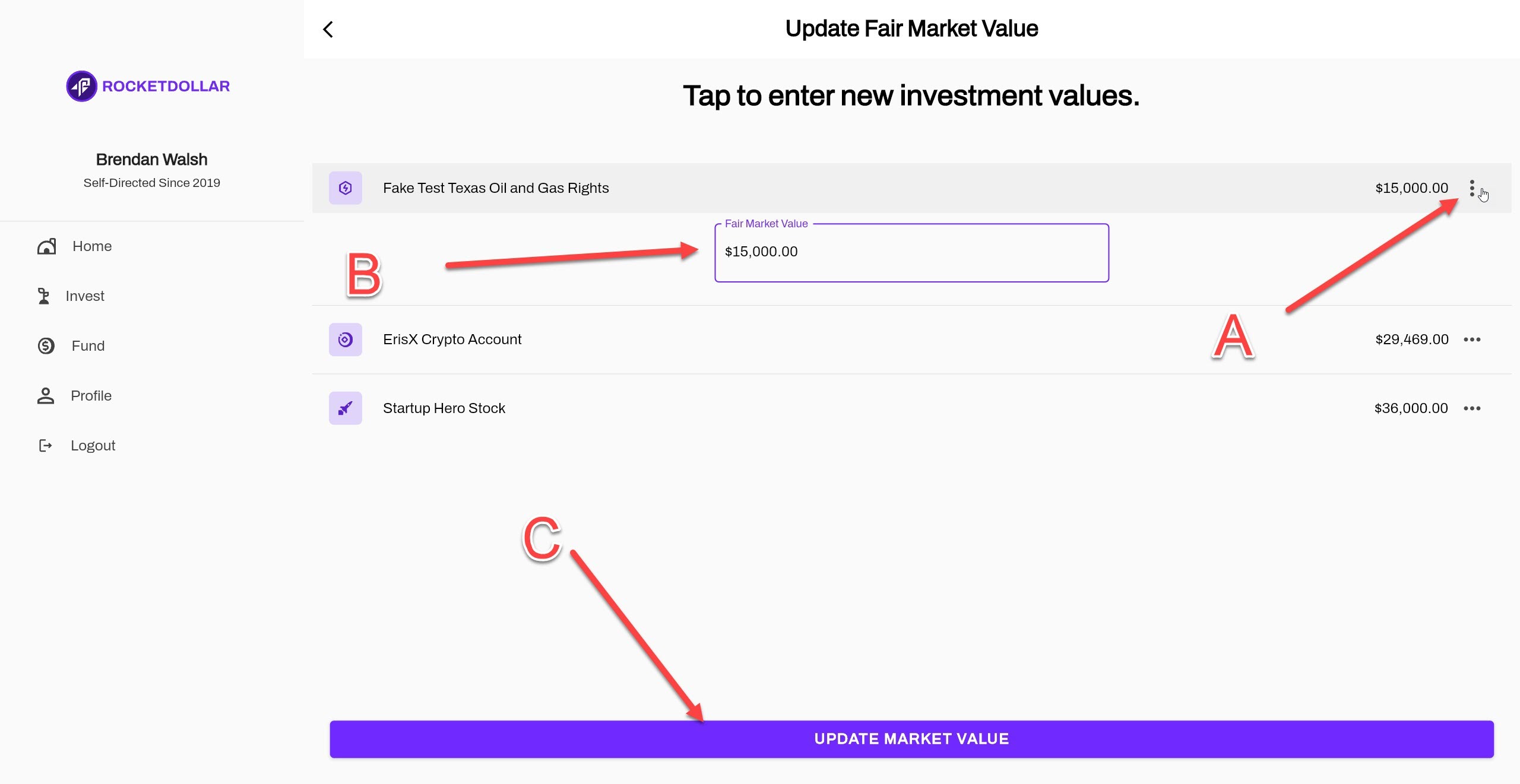This screenshot has width=1520, height=784.
Task: Expand the ErisX Crypto Account options
Action: pyautogui.click(x=1472, y=339)
